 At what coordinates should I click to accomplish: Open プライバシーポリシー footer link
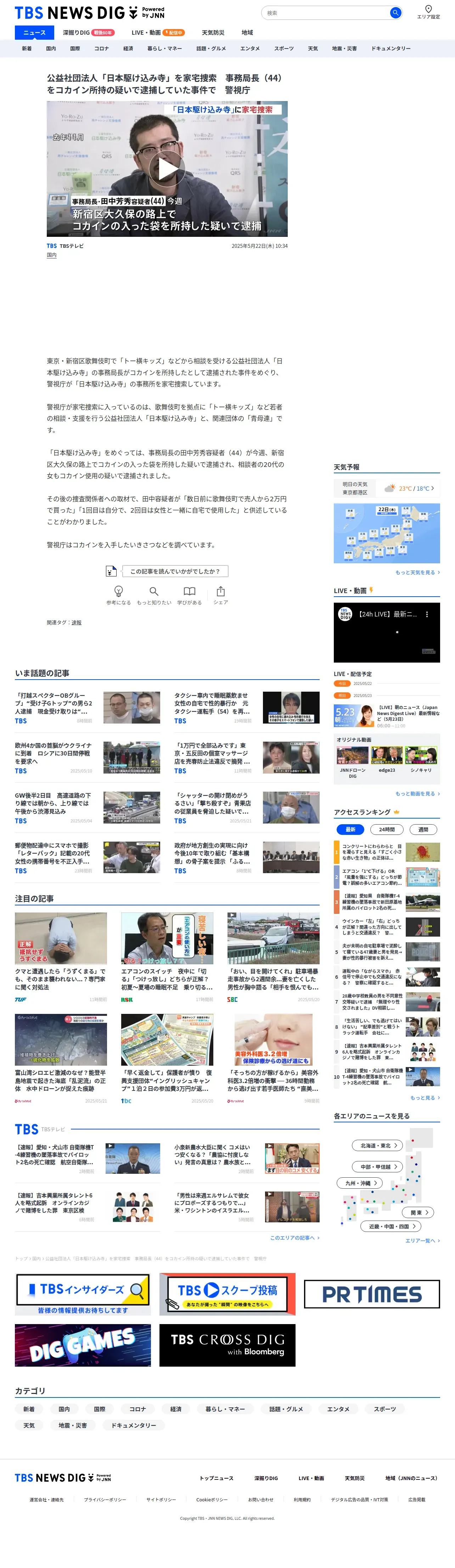105,1499
